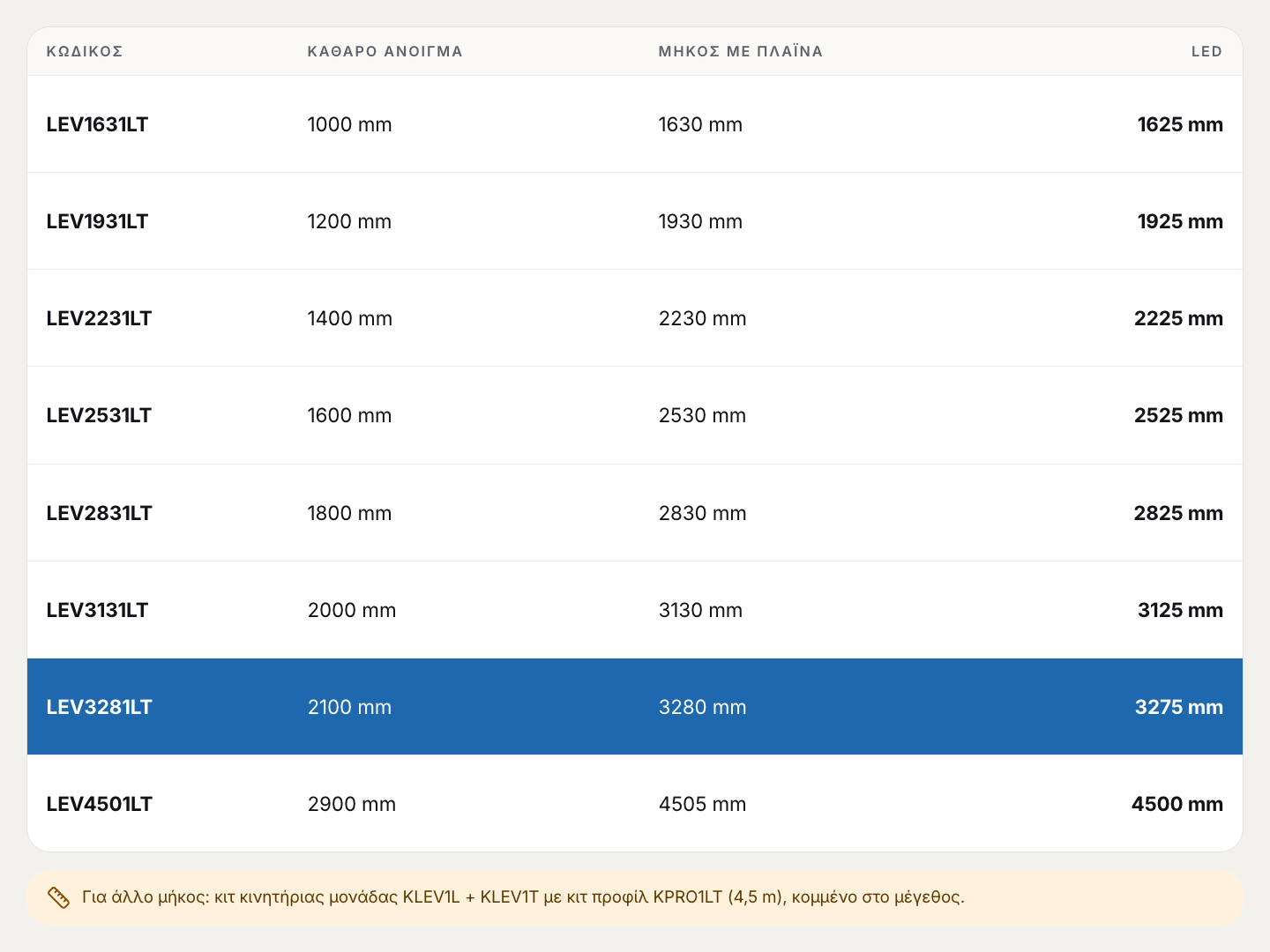Click the 2225 mm LED value
The height and width of the screenshot is (952, 1270).
[1178, 318]
